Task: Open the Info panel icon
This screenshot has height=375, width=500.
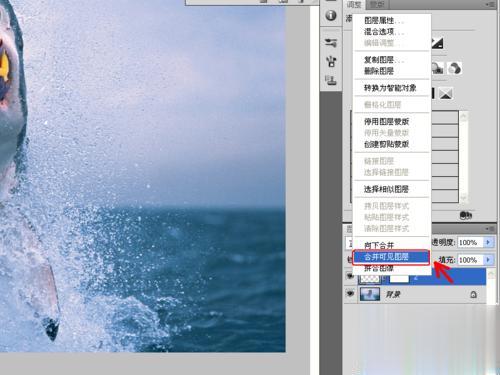Action: [x=331, y=15]
